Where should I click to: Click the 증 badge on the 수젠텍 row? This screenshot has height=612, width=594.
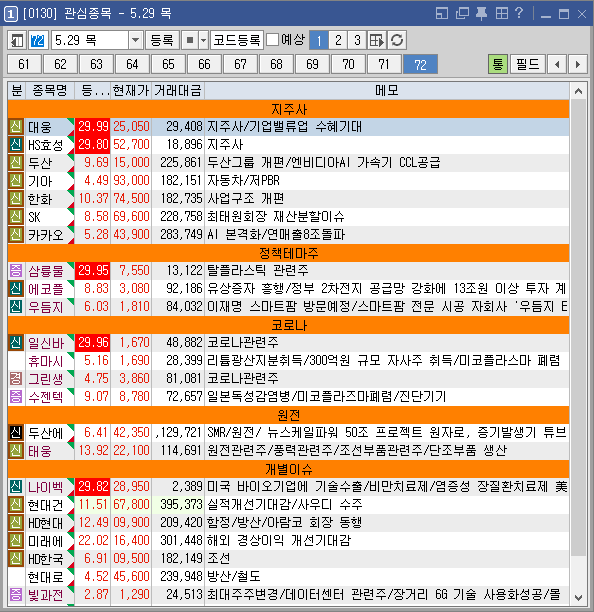[16, 397]
